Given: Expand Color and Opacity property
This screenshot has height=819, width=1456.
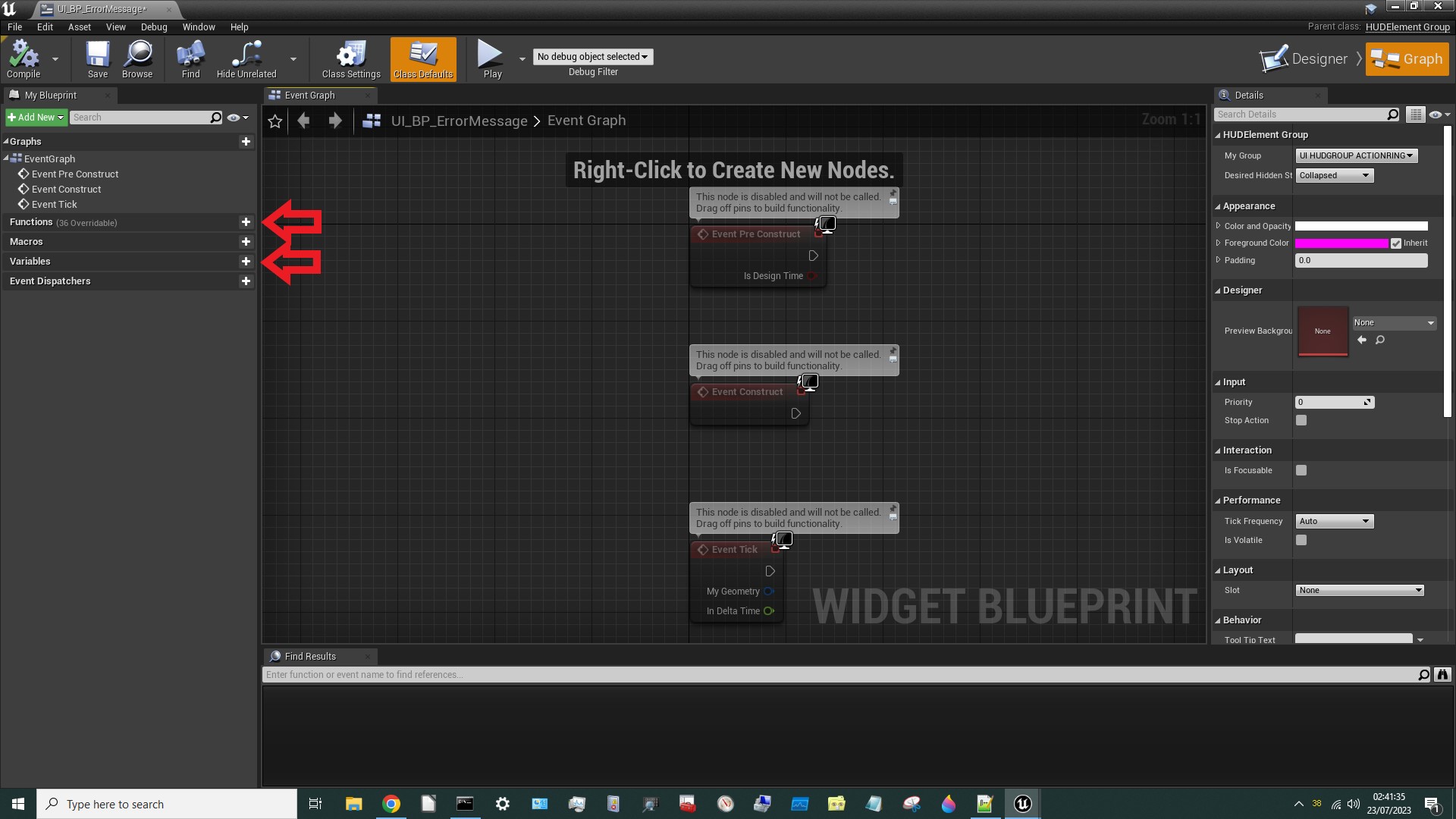Looking at the screenshot, I should click(x=1218, y=226).
